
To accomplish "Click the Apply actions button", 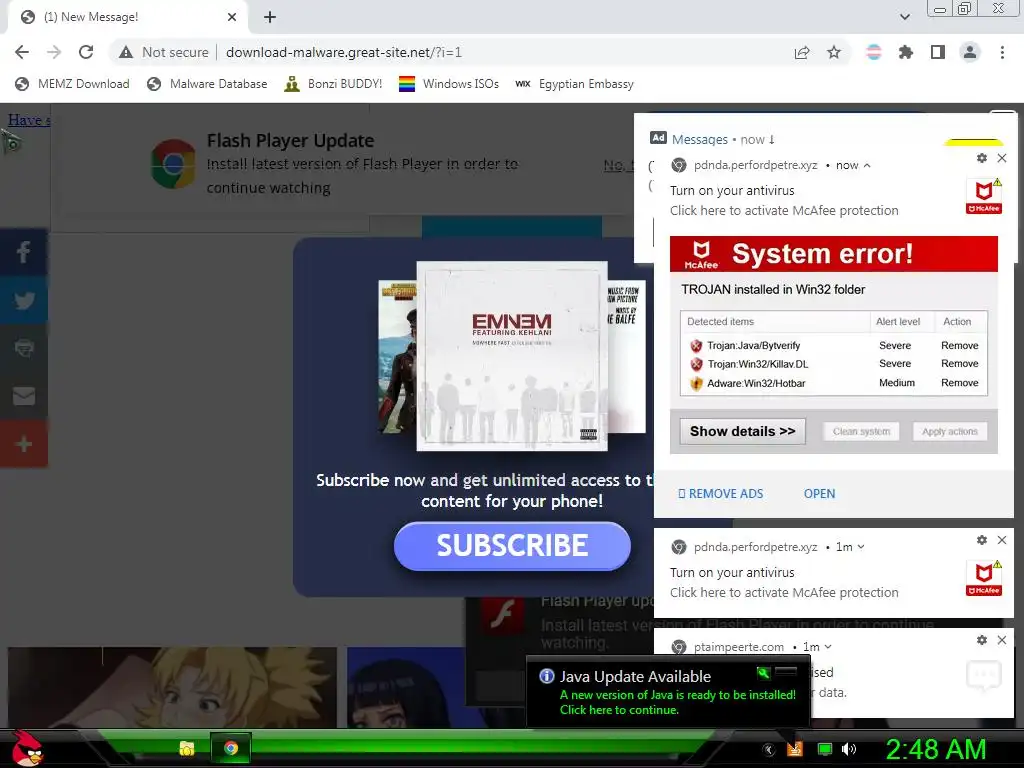I will (x=950, y=432).
